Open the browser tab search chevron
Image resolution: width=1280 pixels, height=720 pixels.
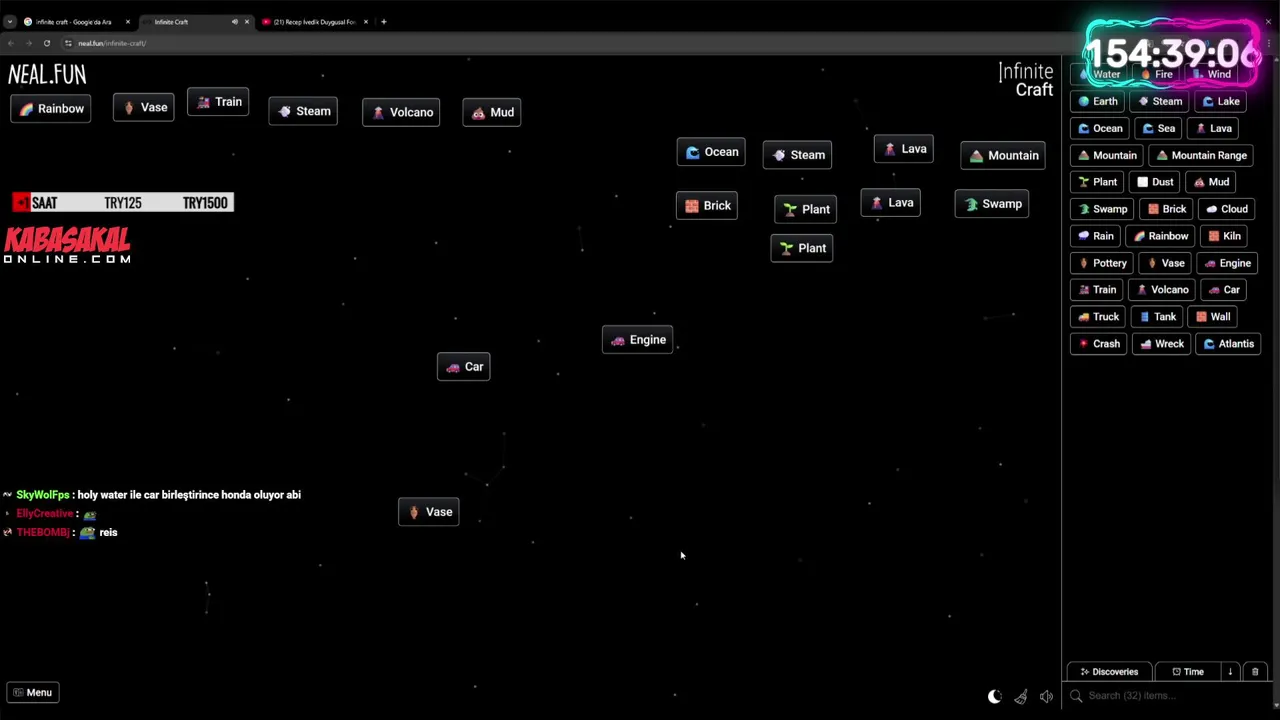[x=10, y=22]
